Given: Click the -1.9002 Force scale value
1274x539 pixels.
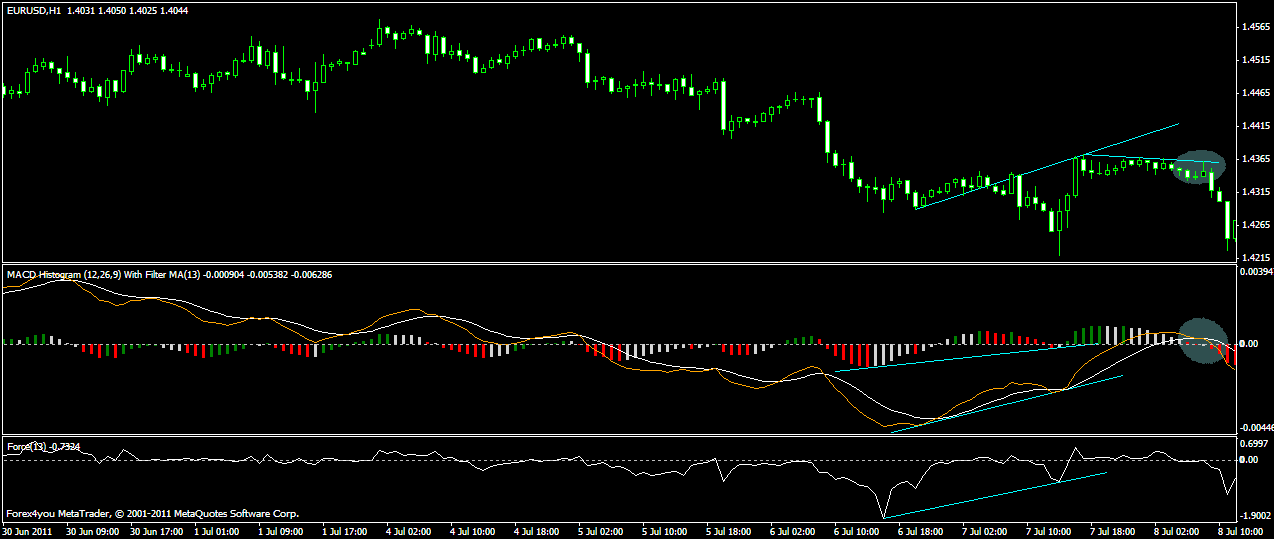Looking at the screenshot, I should coord(1254,517).
